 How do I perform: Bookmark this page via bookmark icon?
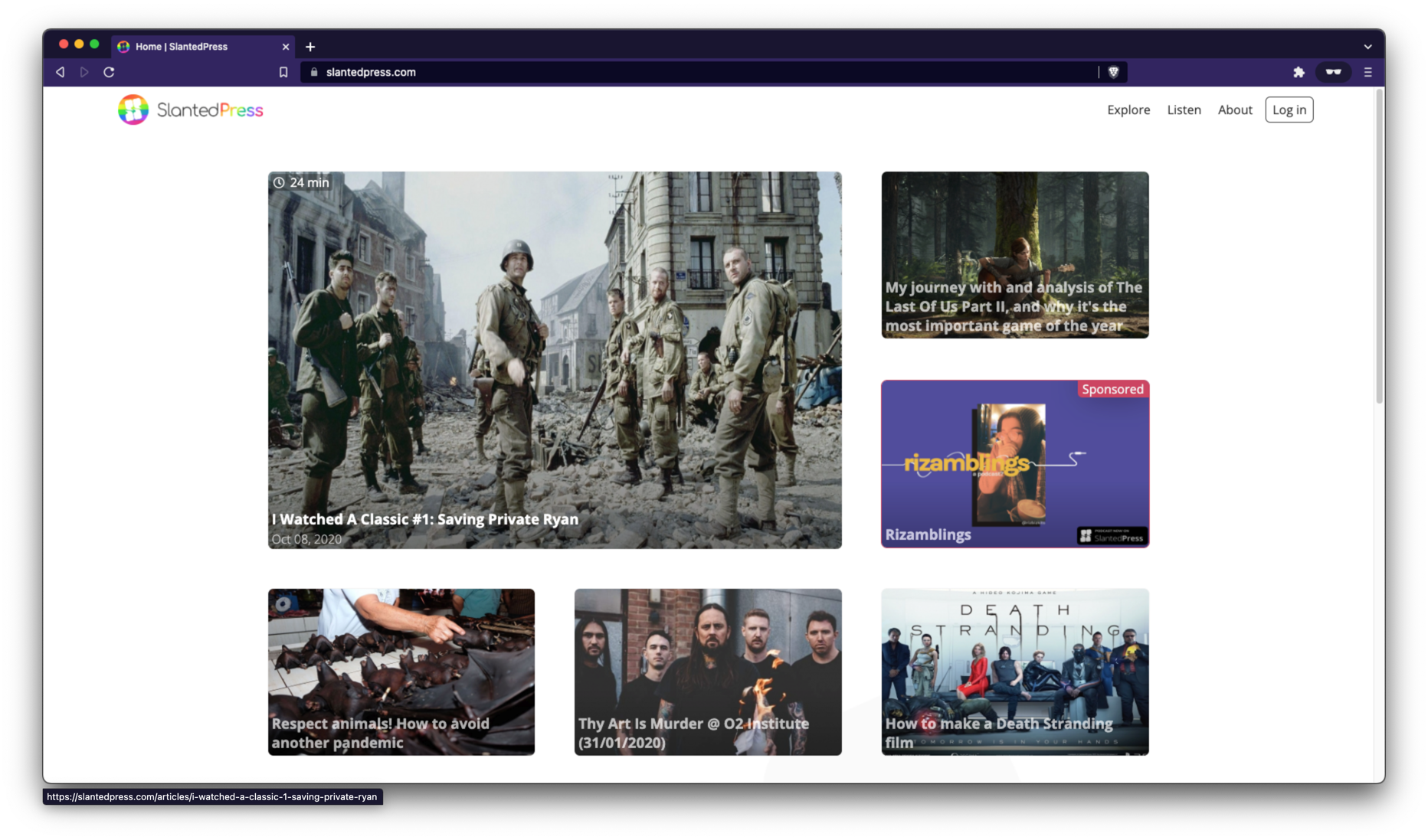(x=283, y=72)
